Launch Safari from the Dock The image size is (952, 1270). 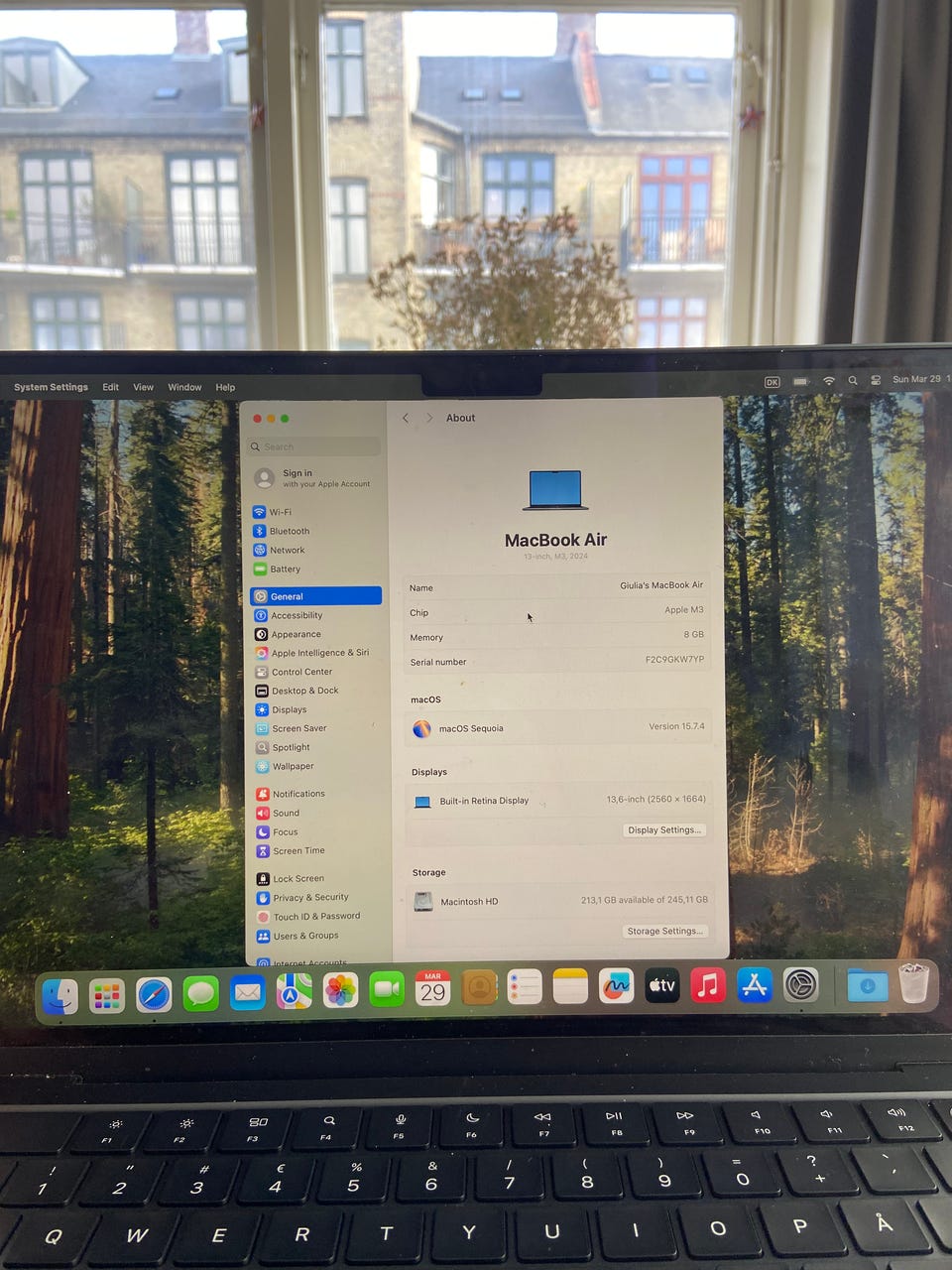click(x=154, y=993)
